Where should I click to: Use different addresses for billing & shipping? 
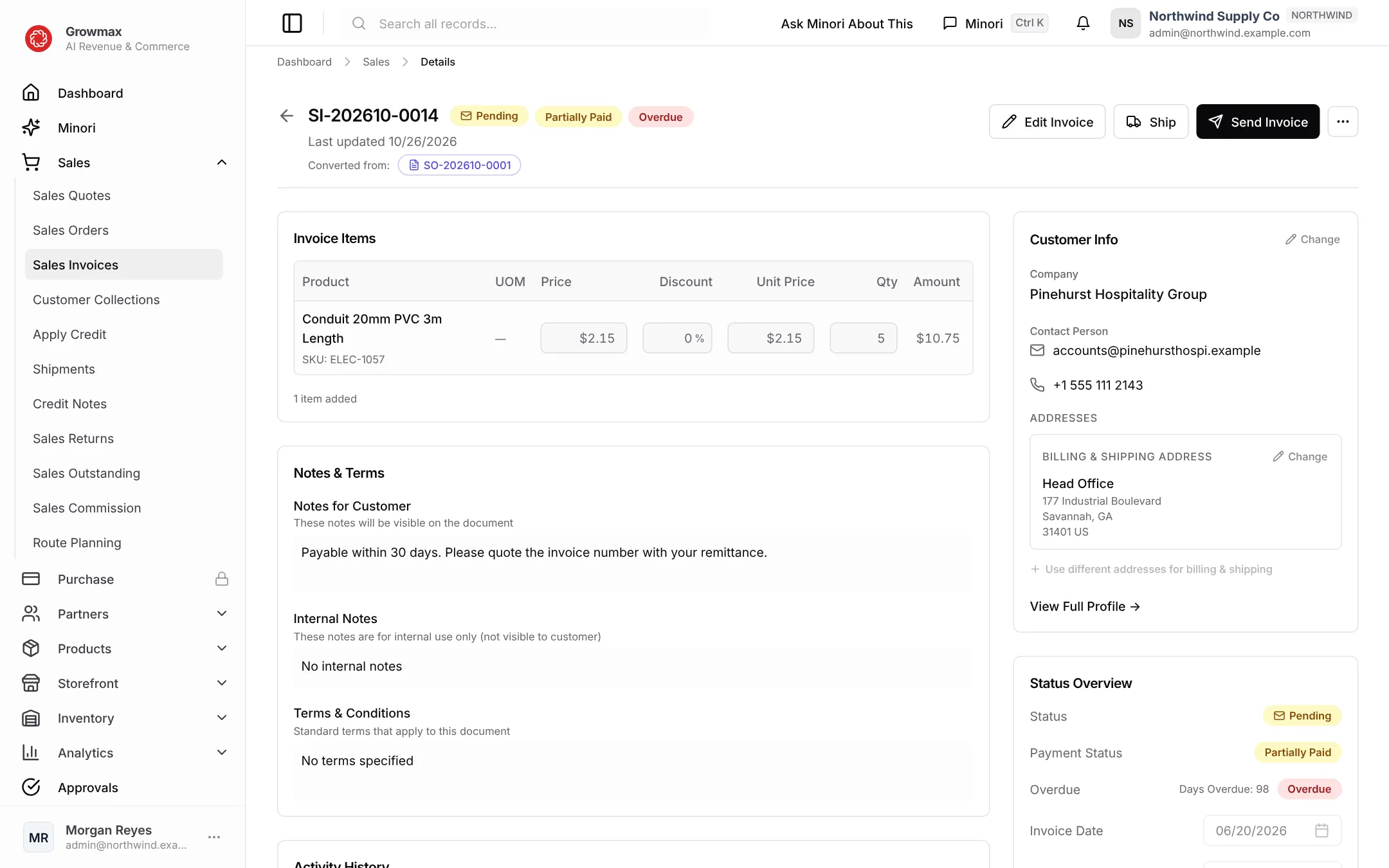[1151, 569]
